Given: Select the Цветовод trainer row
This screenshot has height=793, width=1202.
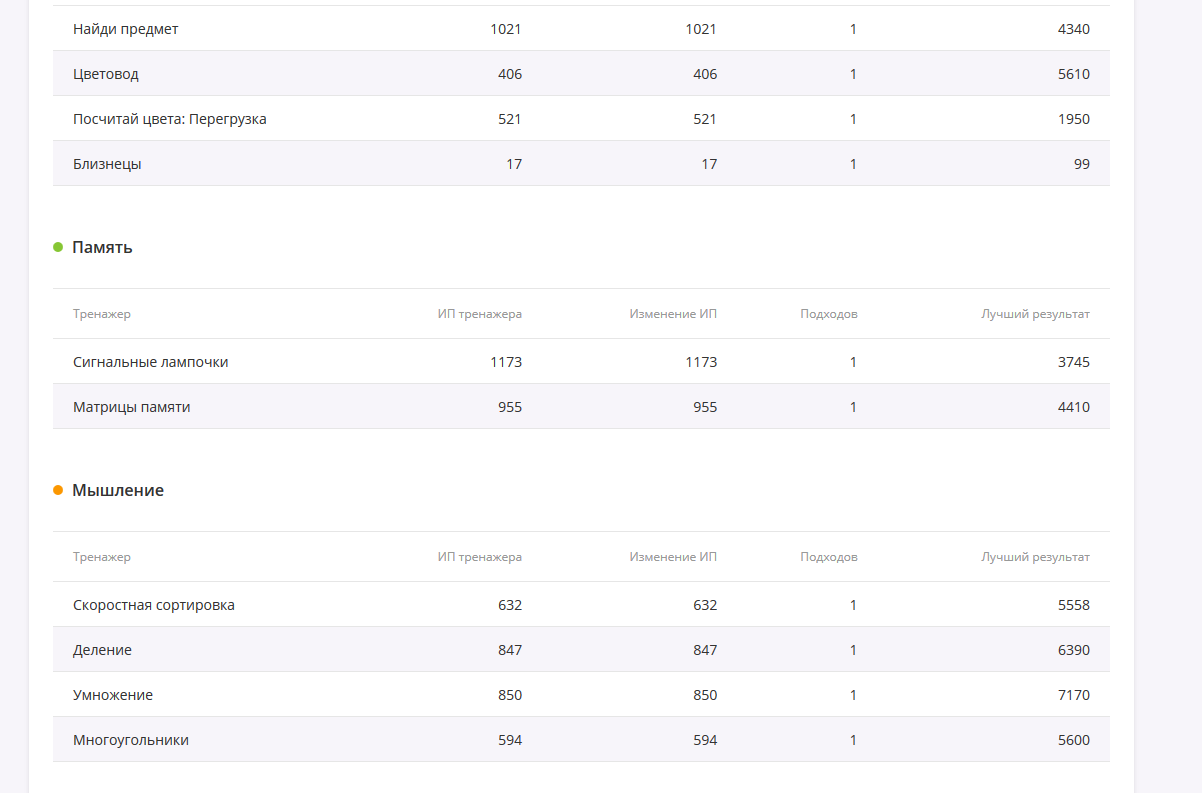Looking at the screenshot, I should [x=106, y=74].
